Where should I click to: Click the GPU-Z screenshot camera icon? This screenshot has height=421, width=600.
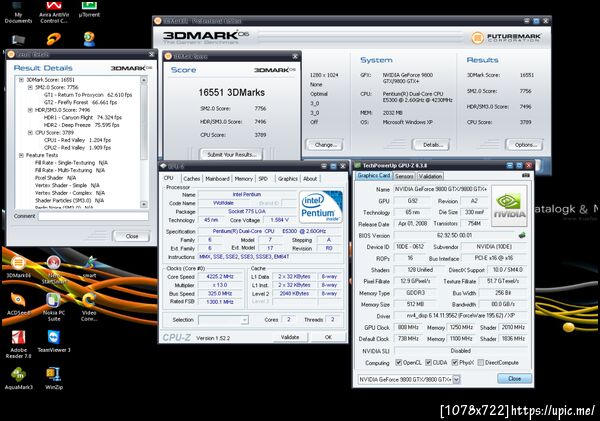526,175
